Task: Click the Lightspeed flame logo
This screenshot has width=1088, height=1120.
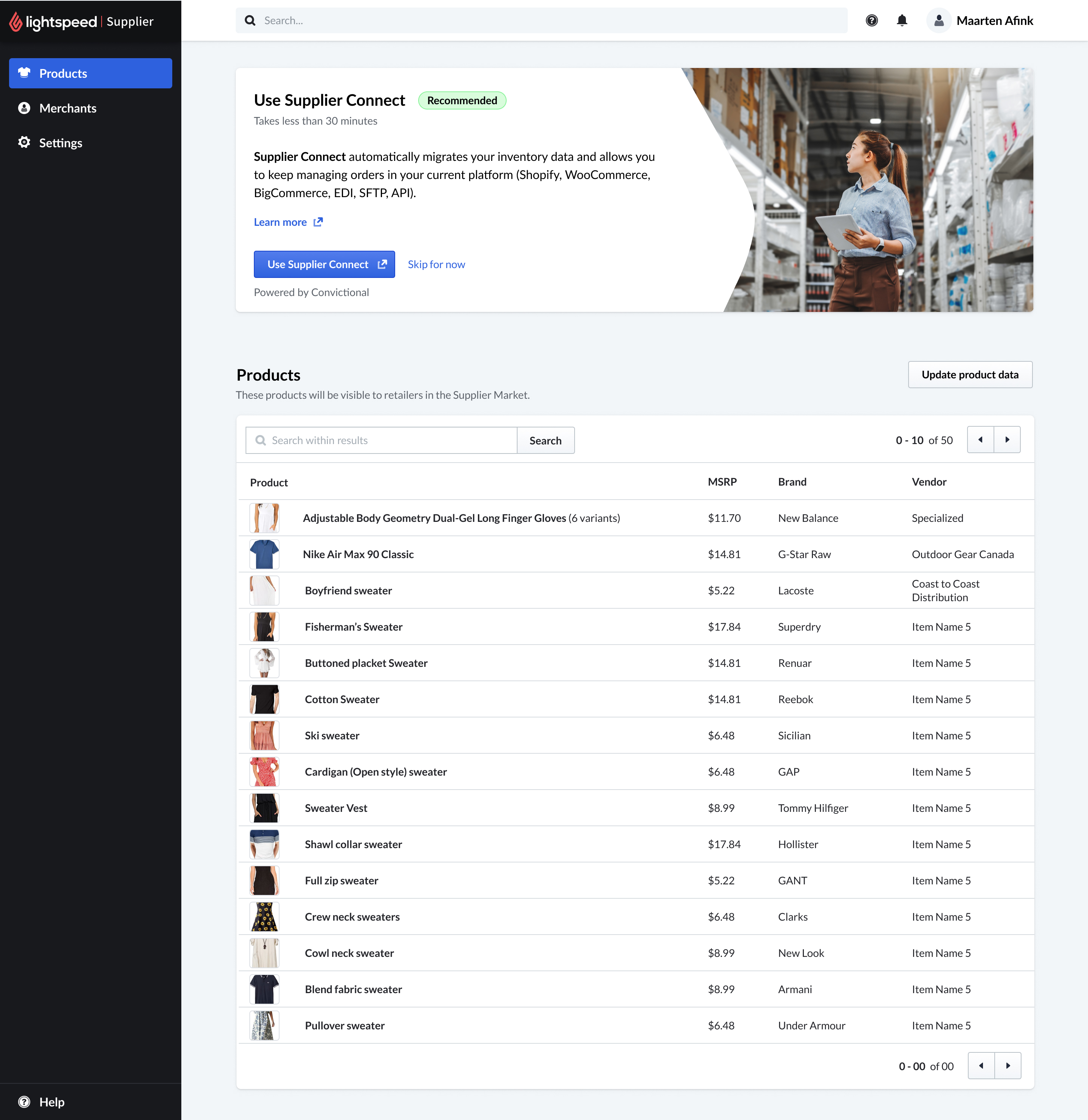Action: pos(16,22)
